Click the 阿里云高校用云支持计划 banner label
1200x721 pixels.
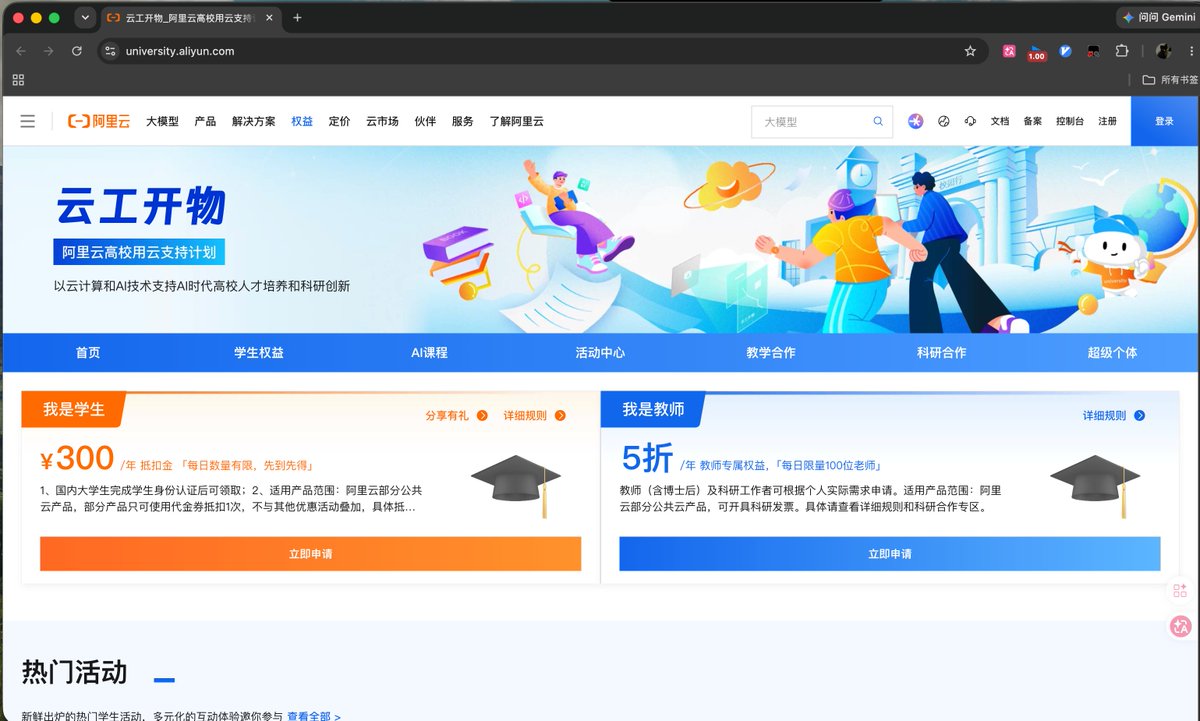pyautogui.click(x=139, y=251)
